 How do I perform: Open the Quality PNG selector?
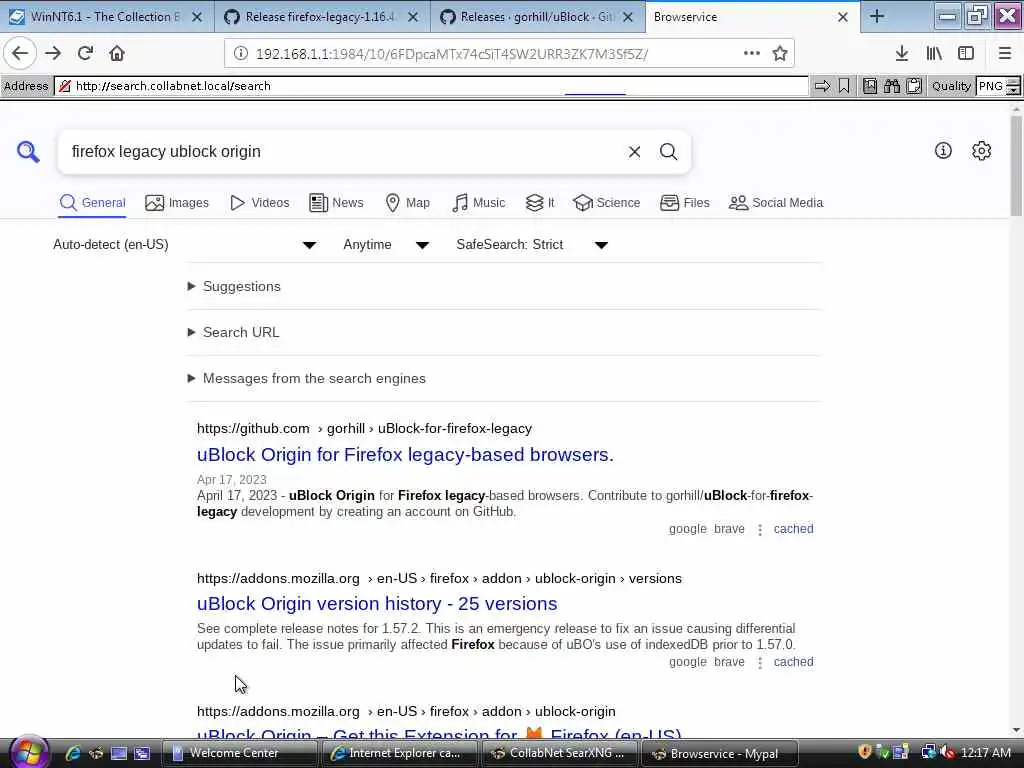tap(998, 86)
